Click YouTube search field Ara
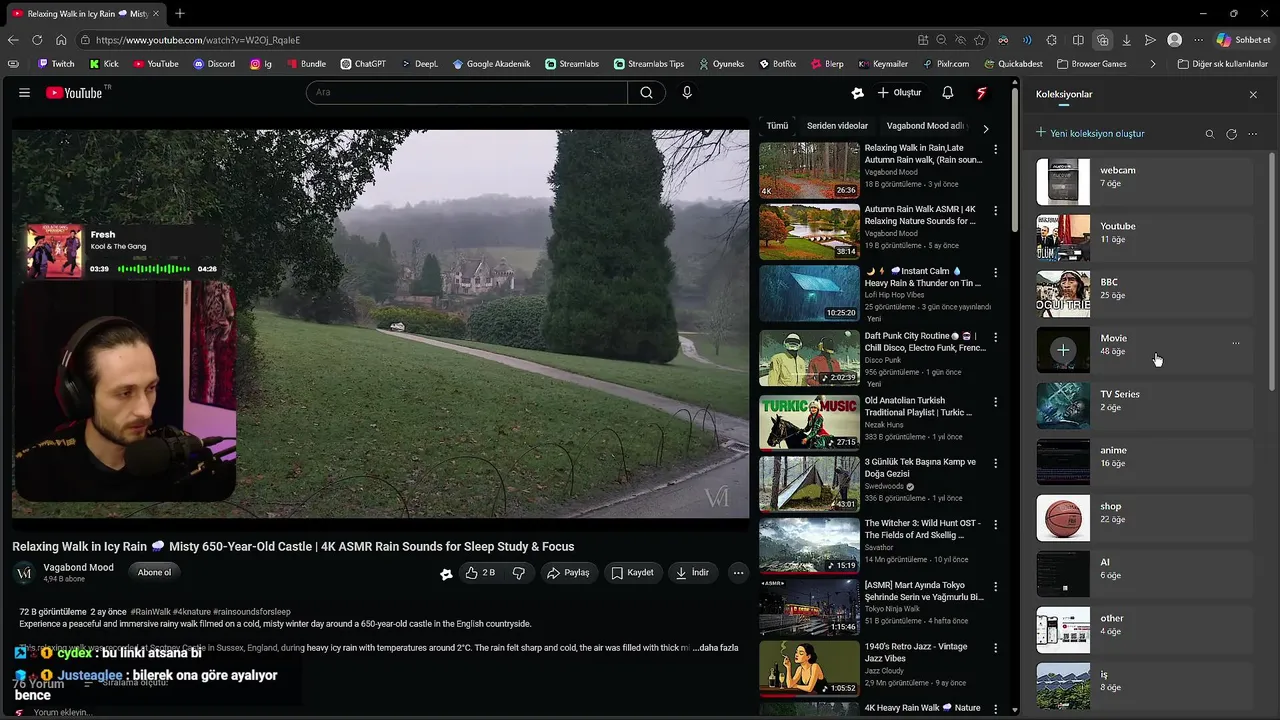This screenshot has height=720, width=1280. [x=467, y=92]
